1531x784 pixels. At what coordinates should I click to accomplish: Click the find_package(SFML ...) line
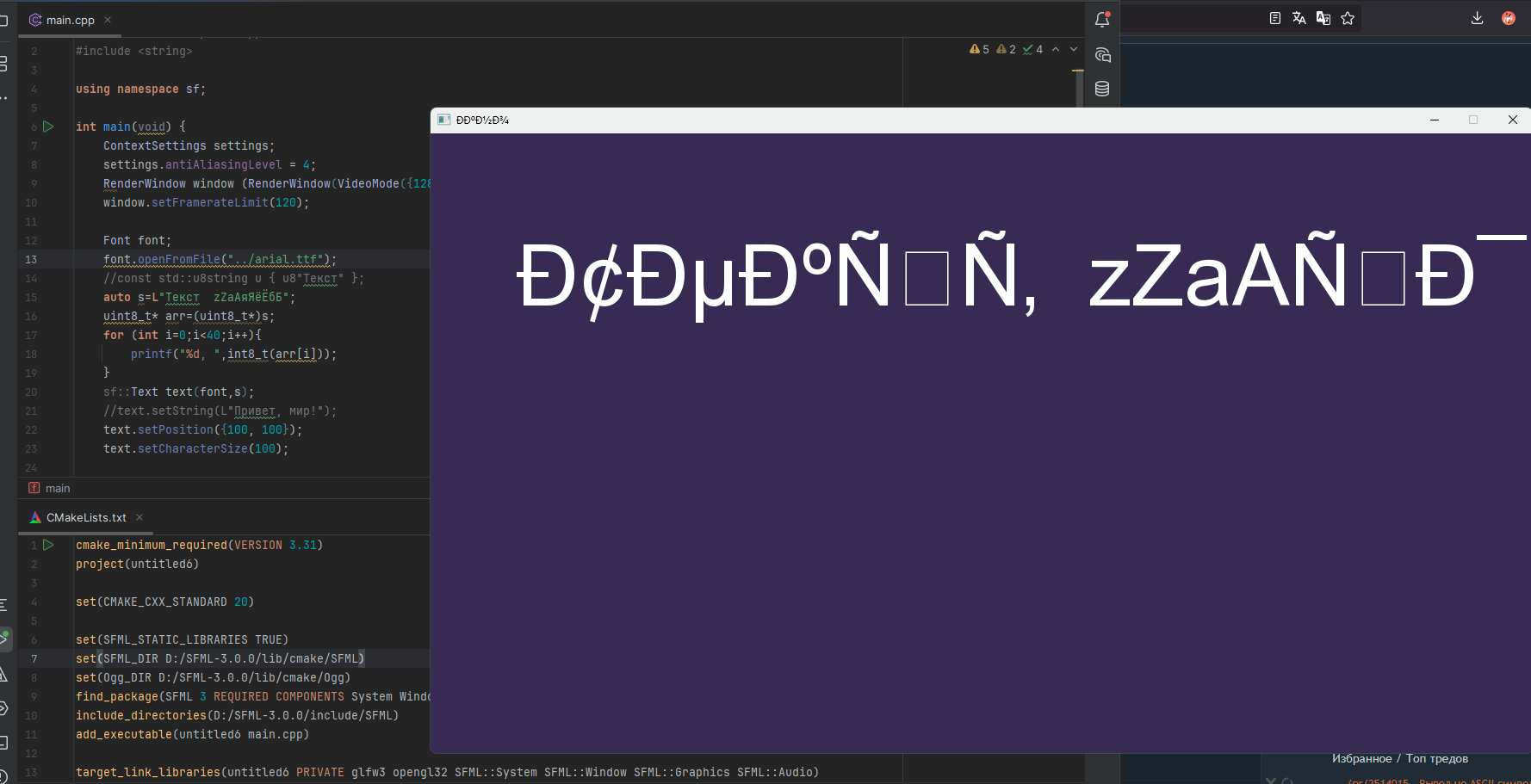(253, 696)
